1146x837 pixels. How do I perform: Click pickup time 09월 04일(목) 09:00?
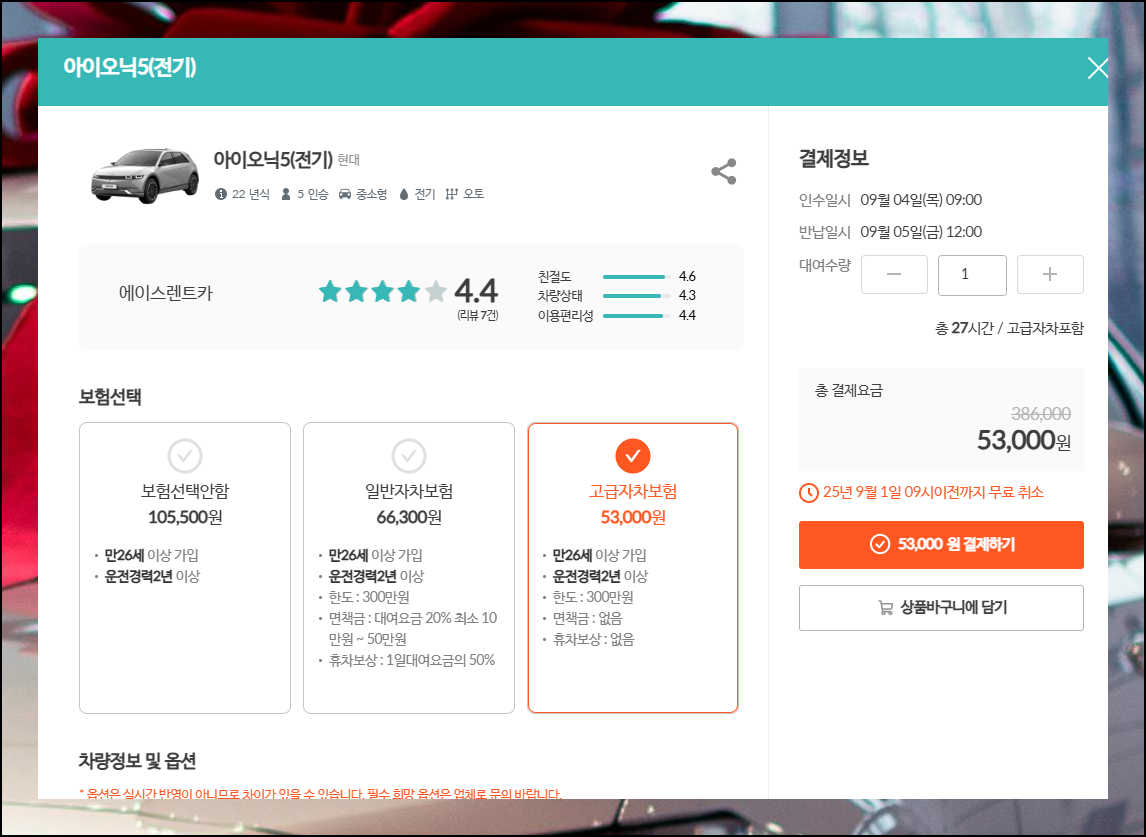(x=921, y=200)
